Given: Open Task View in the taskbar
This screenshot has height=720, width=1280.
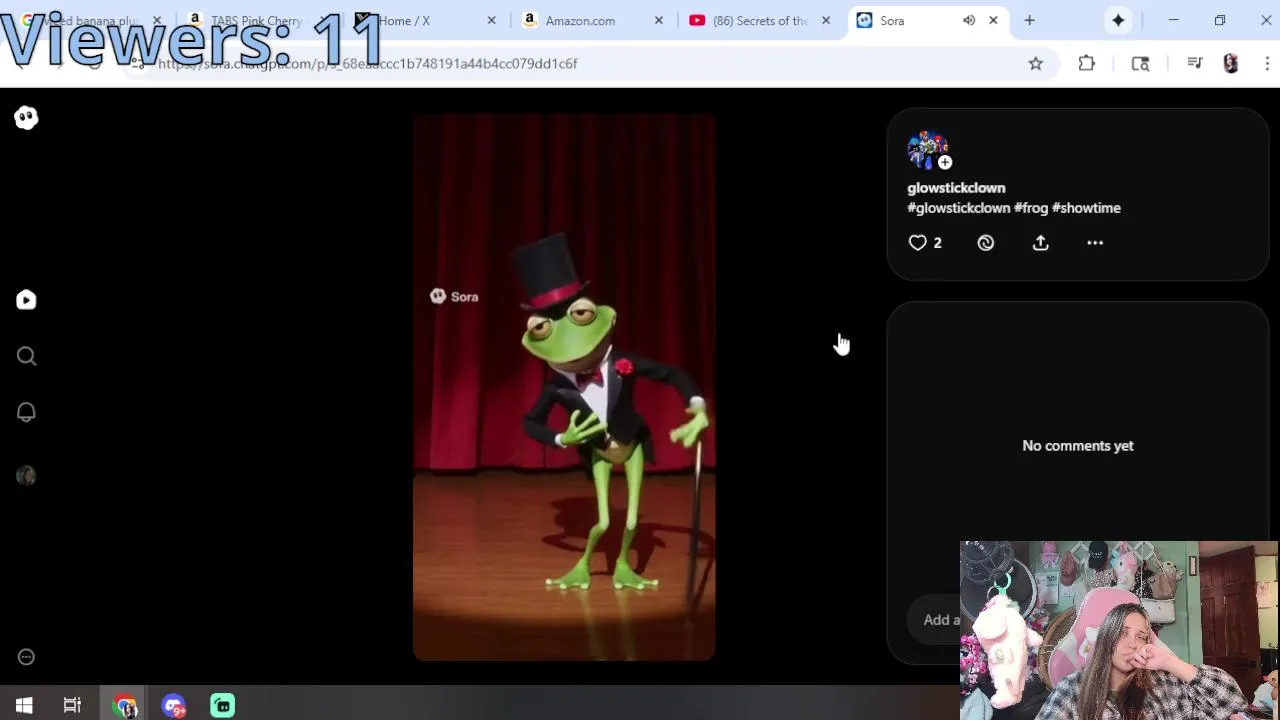Looking at the screenshot, I should click(72, 706).
